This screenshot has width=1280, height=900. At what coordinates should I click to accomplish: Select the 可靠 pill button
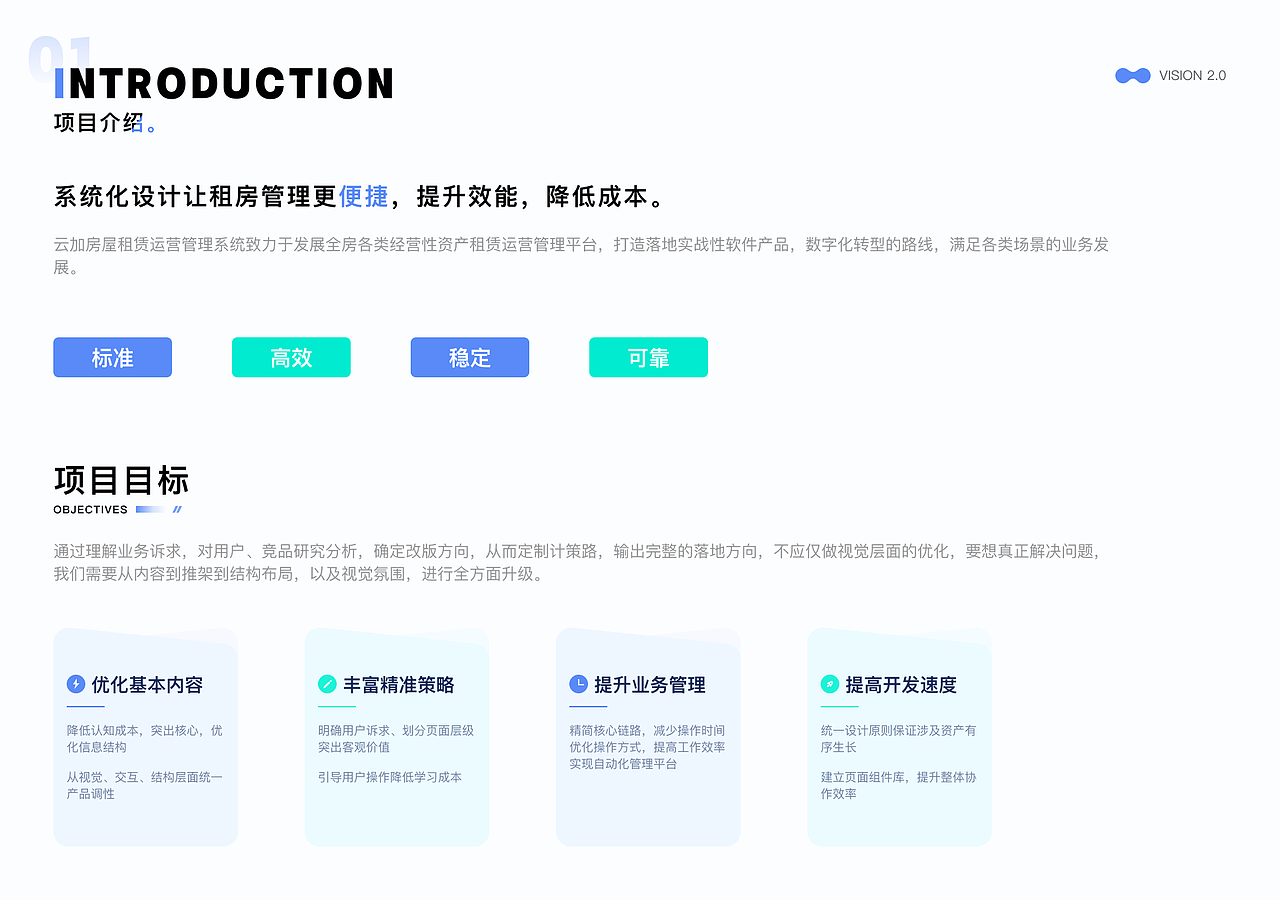pyautogui.click(x=648, y=357)
